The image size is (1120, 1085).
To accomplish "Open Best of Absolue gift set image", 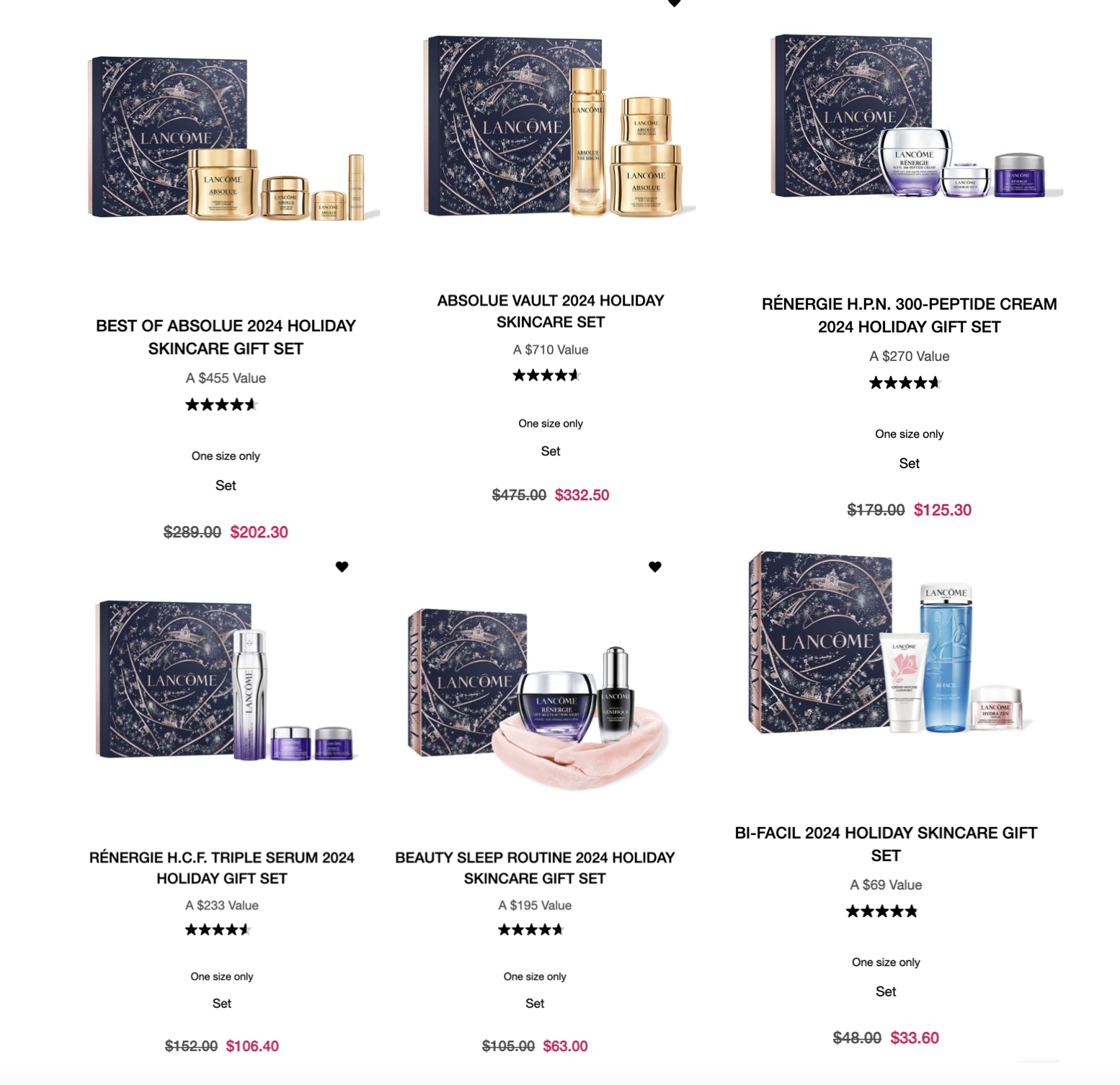I will click(x=232, y=138).
